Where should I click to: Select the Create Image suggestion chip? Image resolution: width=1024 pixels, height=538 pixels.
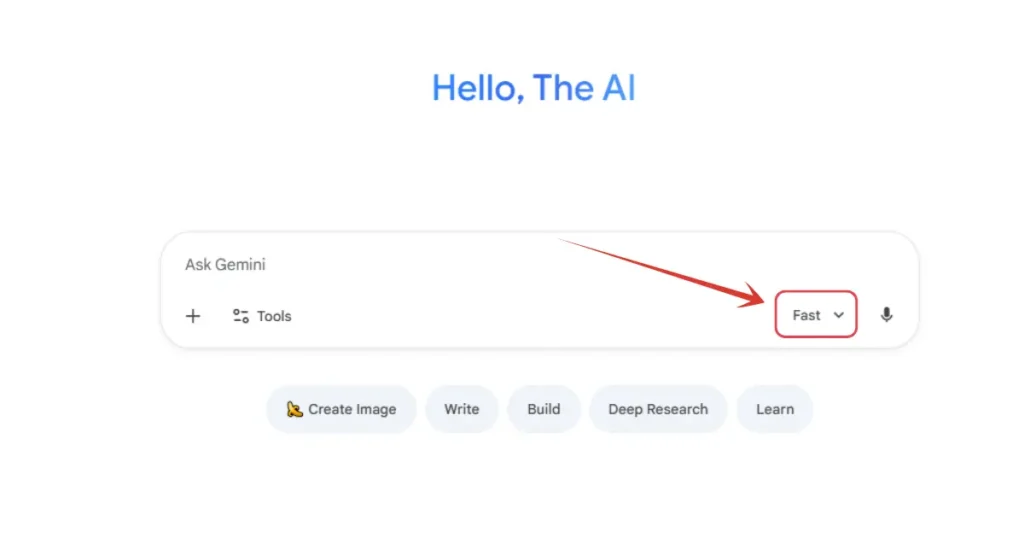point(341,409)
